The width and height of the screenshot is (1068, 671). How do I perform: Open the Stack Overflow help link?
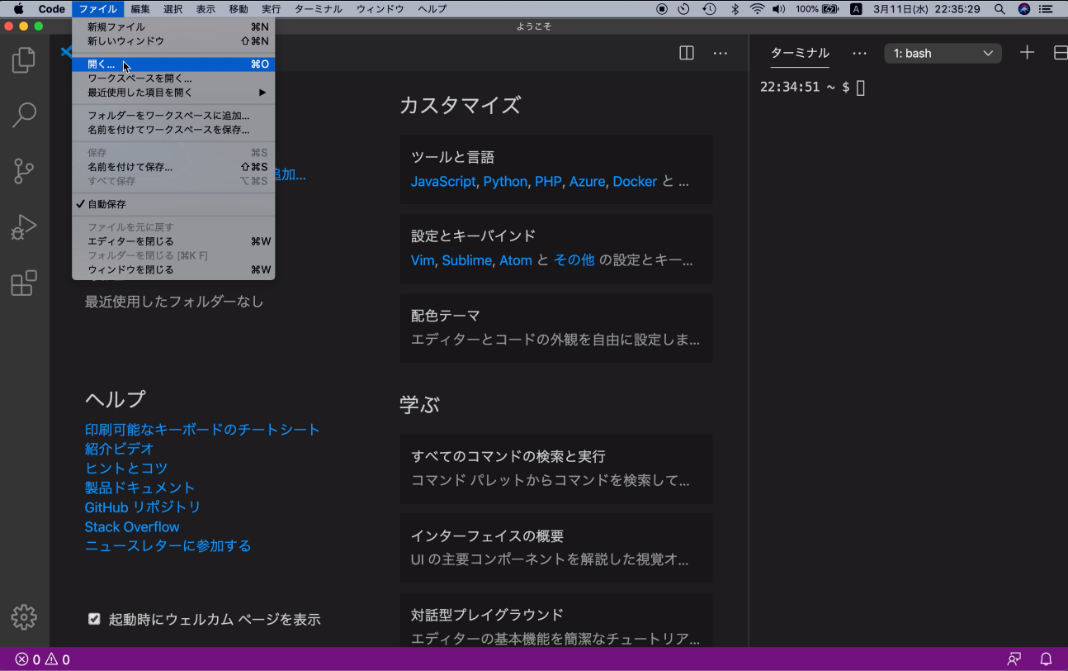click(131, 527)
